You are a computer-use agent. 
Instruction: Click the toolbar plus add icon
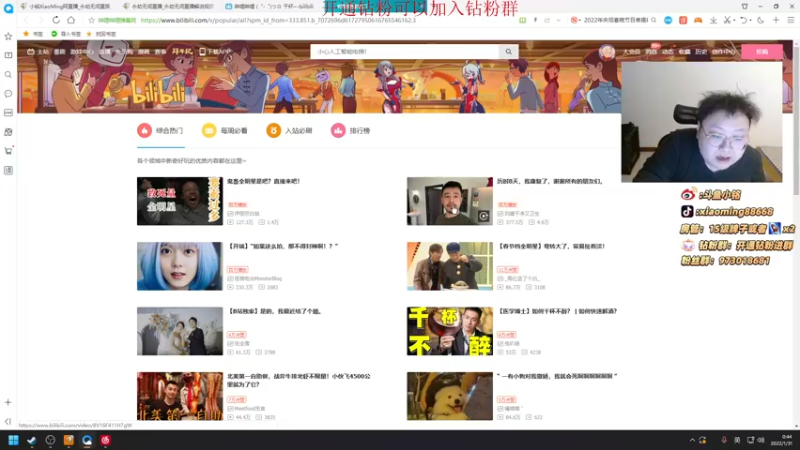pos(776,20)
